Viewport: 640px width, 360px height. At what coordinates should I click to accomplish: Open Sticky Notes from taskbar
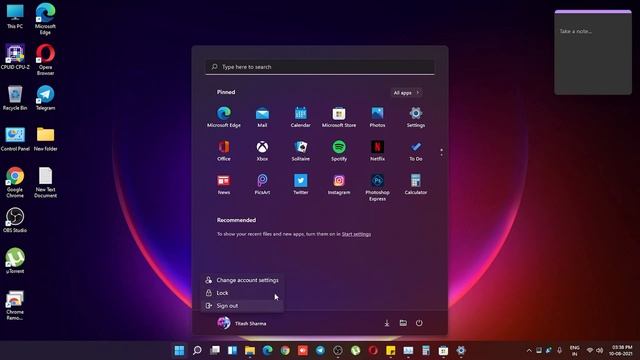point(391,350)
